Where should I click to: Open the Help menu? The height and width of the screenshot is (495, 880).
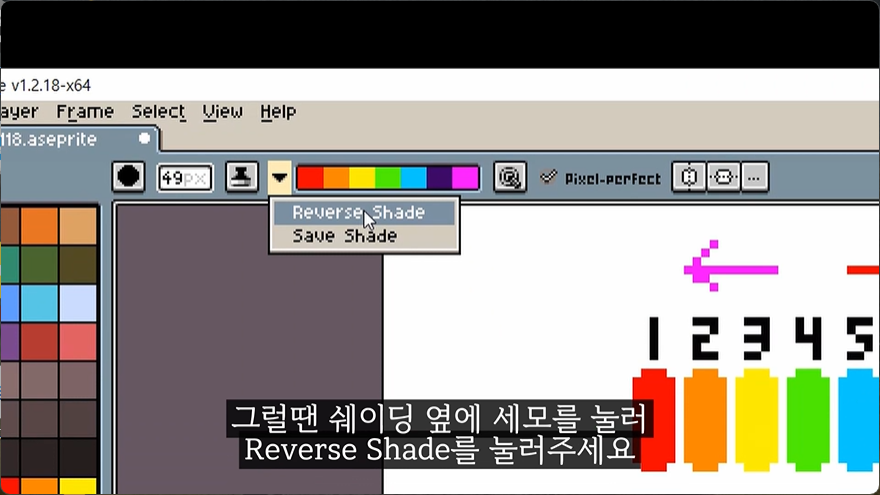278,112
